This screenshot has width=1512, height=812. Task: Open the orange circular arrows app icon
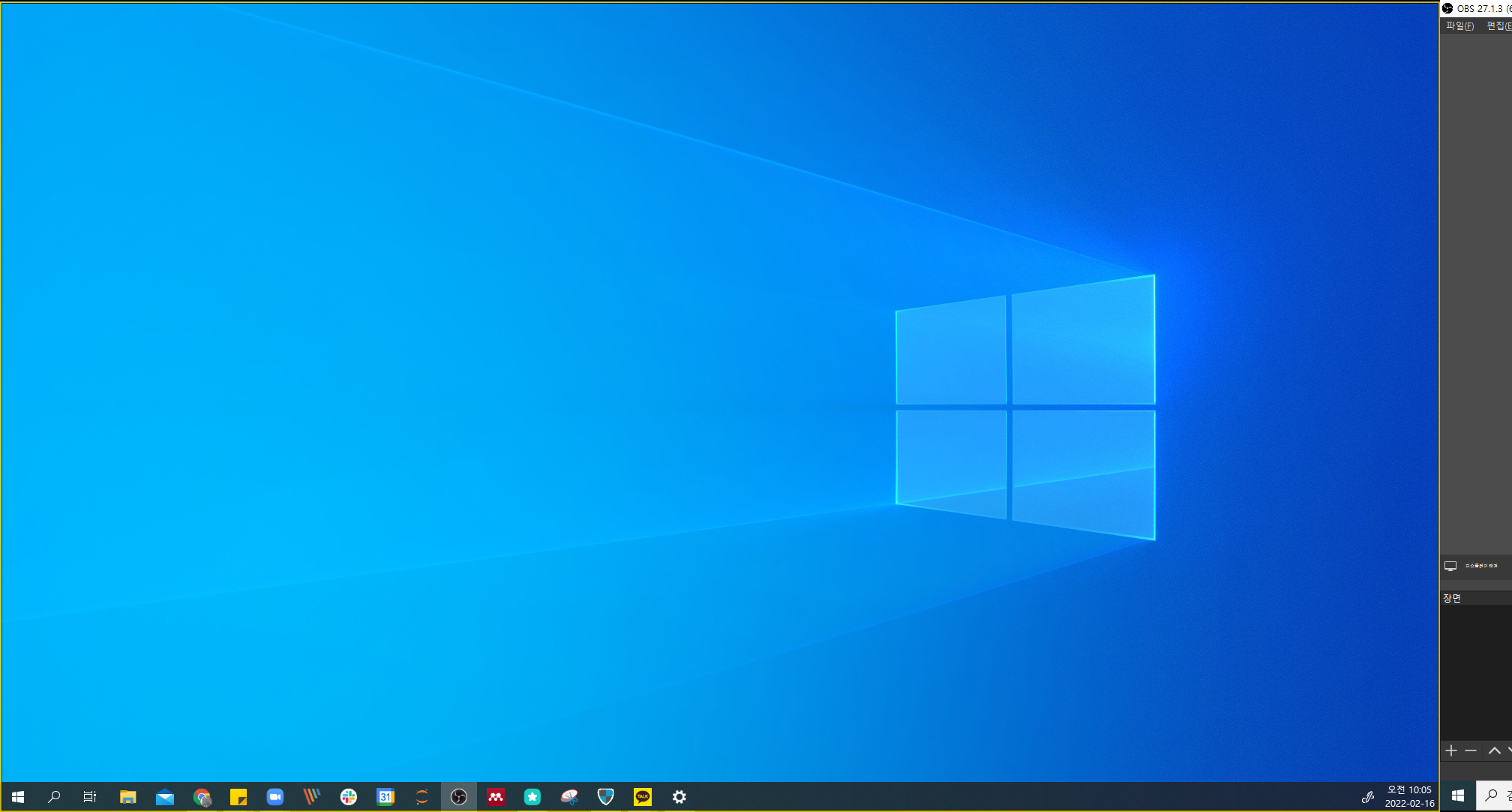tap(422, 797)
